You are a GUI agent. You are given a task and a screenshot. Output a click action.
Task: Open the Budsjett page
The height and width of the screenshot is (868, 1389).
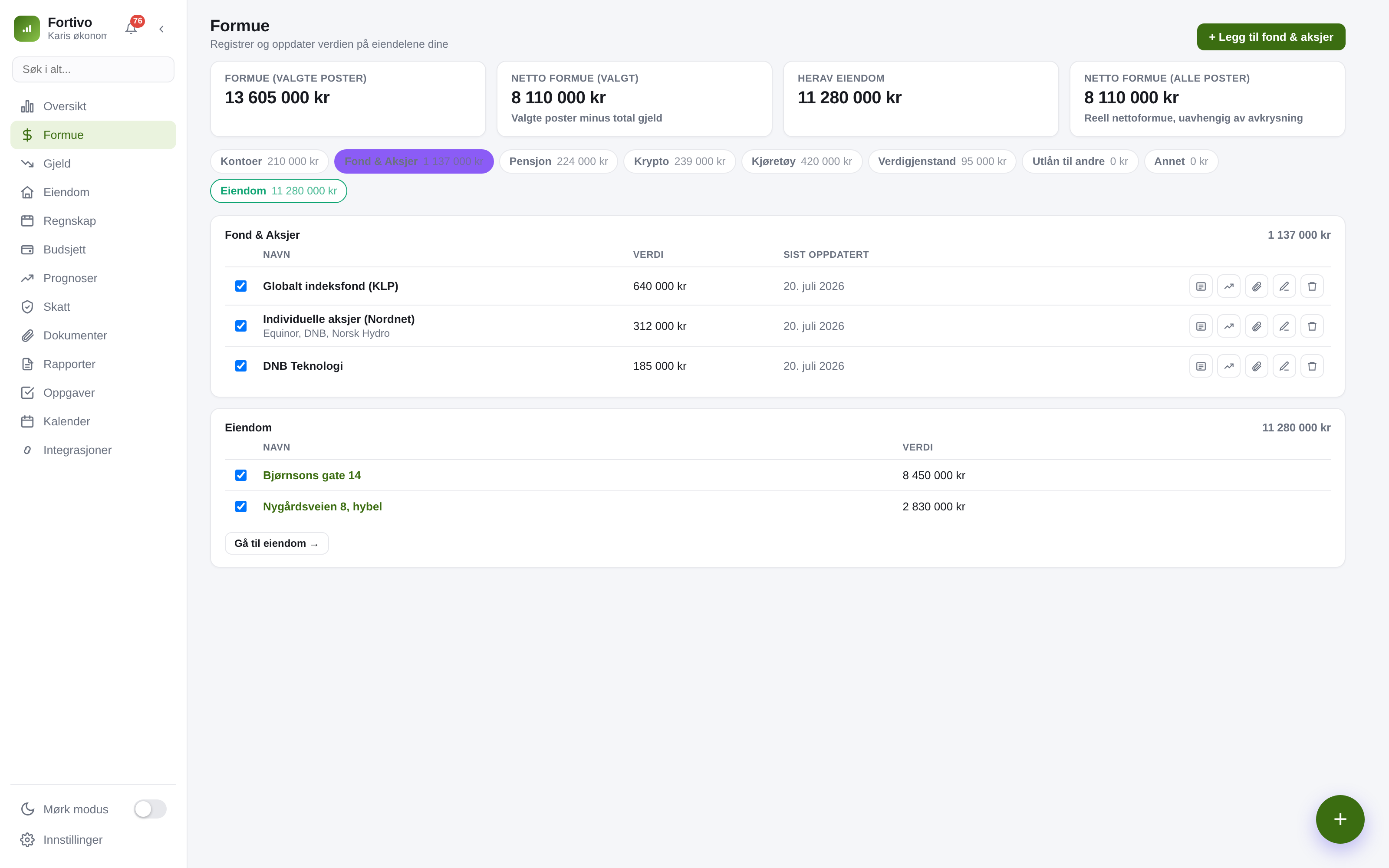(x=93, y=250)
